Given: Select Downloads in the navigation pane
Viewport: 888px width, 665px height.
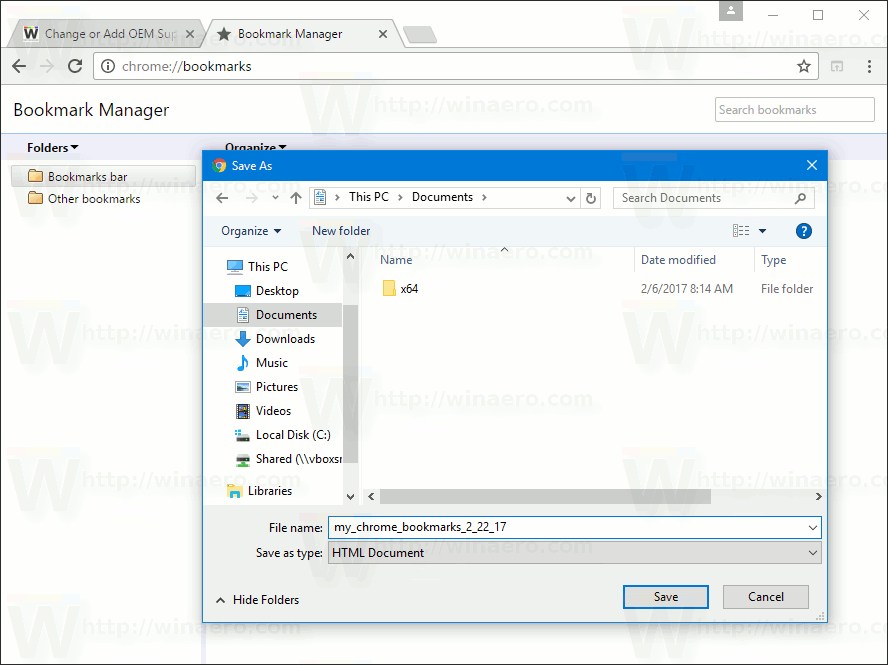Looking at the screenshot, I should (x=284, y=338).
